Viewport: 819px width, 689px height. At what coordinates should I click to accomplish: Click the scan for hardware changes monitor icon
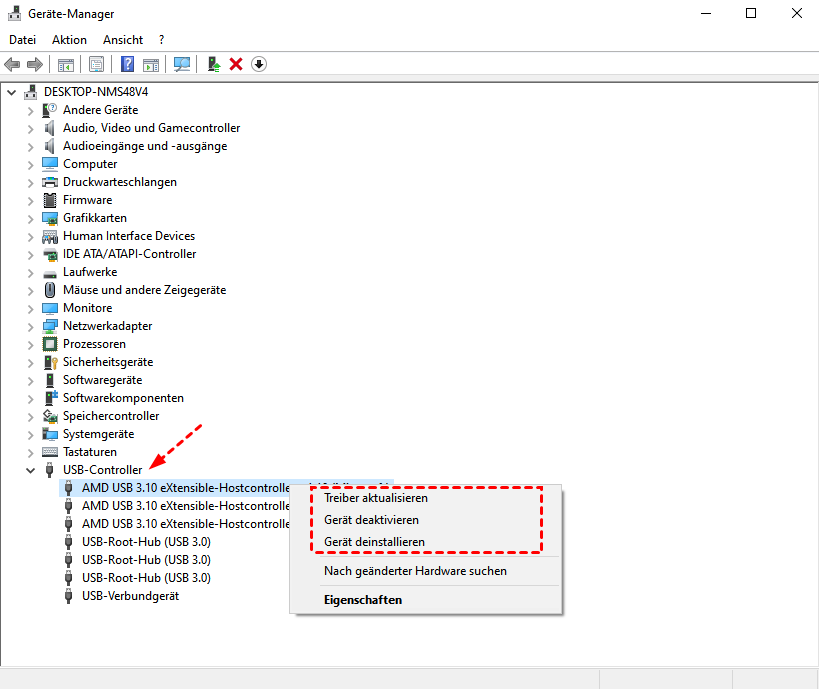point(182,64)
